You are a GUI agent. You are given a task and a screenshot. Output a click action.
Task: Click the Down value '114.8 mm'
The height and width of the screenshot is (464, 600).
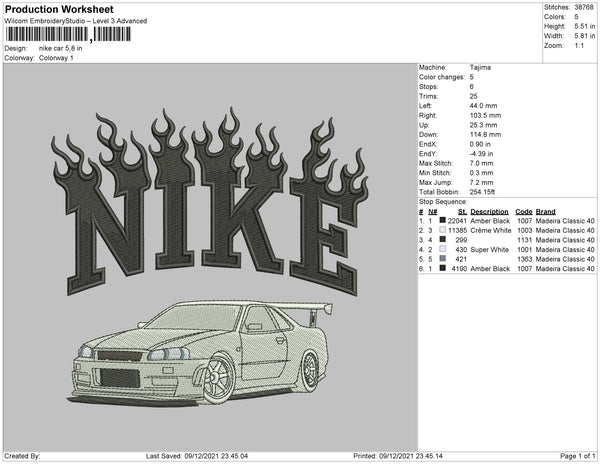485,135
